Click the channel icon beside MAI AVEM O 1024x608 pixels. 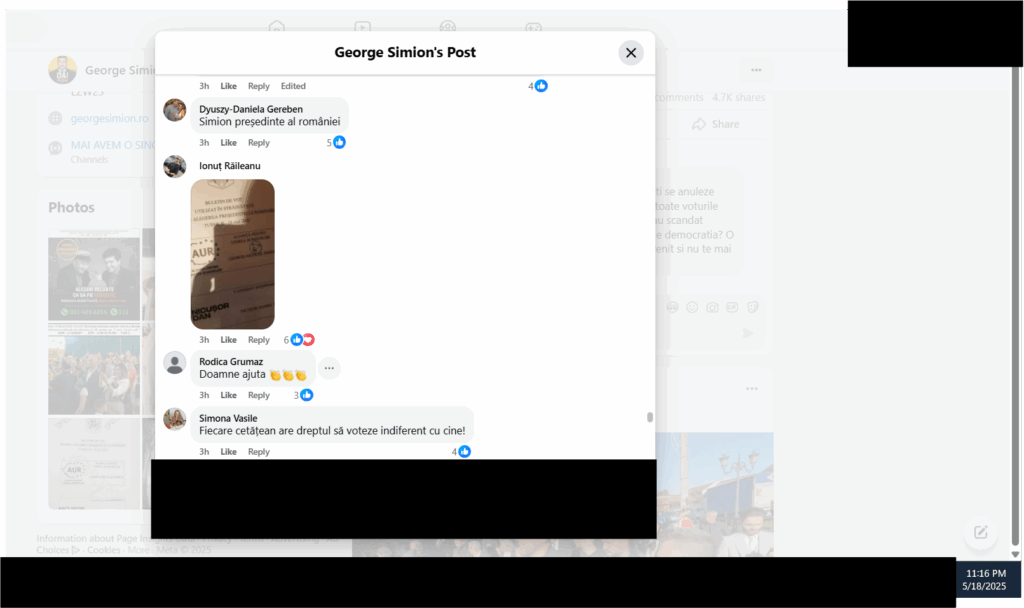tap(56, 148)
